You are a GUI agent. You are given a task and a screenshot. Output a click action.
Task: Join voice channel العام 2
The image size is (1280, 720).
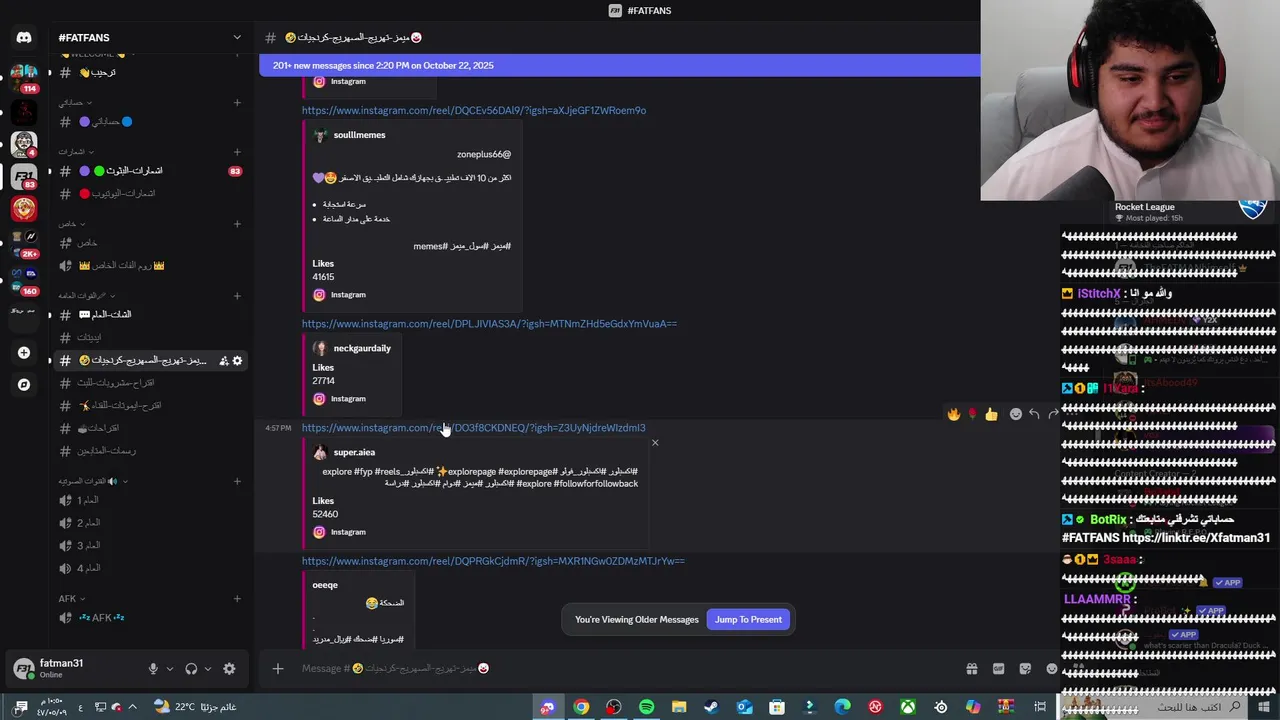pos(150,523)
